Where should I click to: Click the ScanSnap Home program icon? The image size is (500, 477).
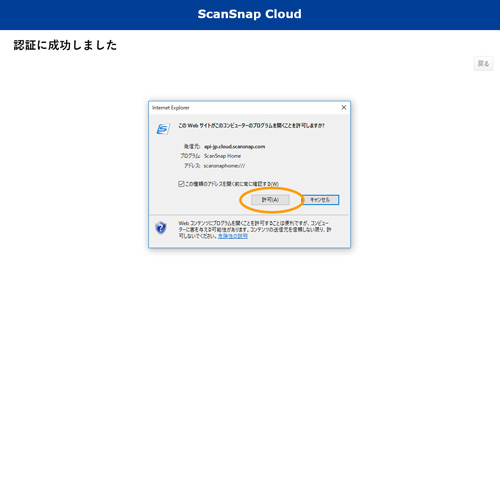pos(163,129)
